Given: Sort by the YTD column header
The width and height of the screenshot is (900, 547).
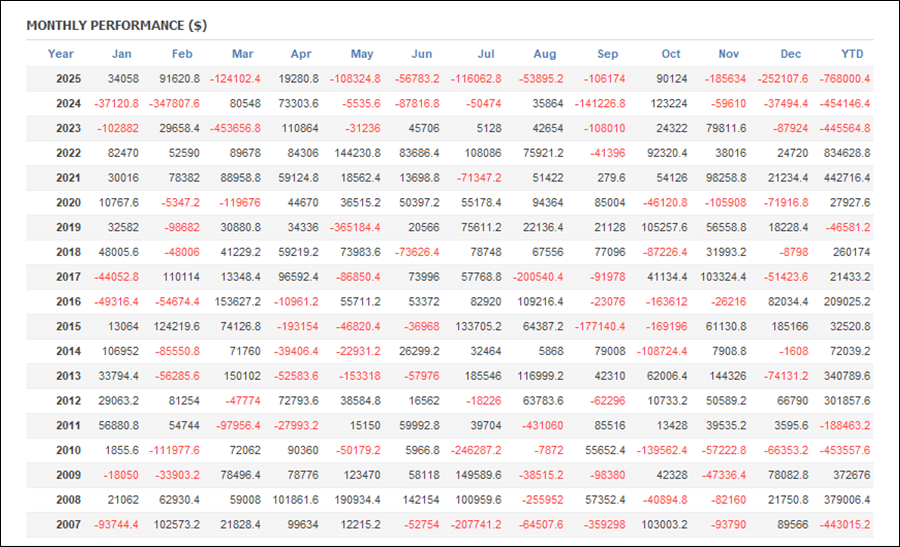Looking at the screenshot, I should 852,54.
